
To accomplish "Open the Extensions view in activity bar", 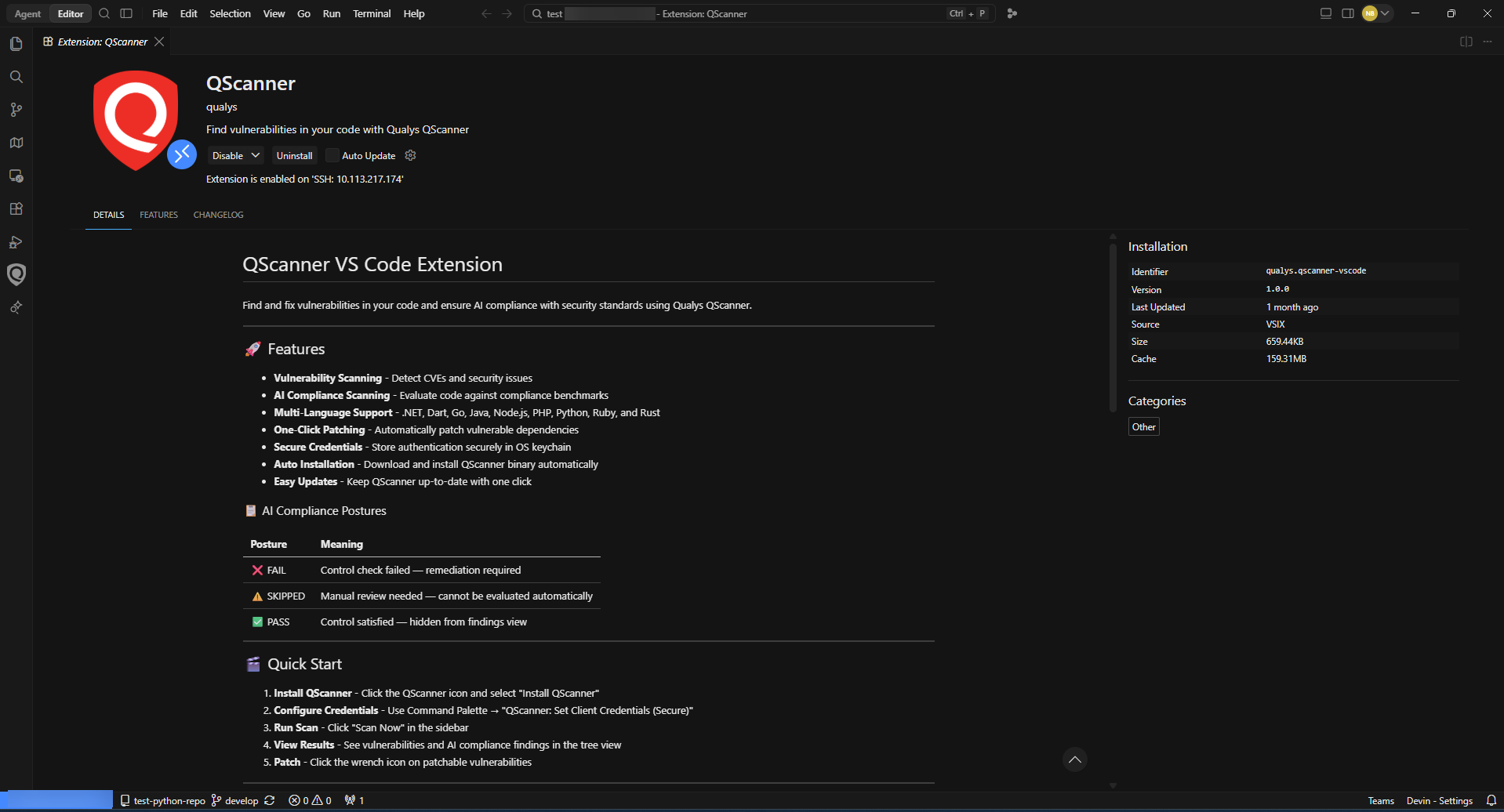I will tap(16, 208).
